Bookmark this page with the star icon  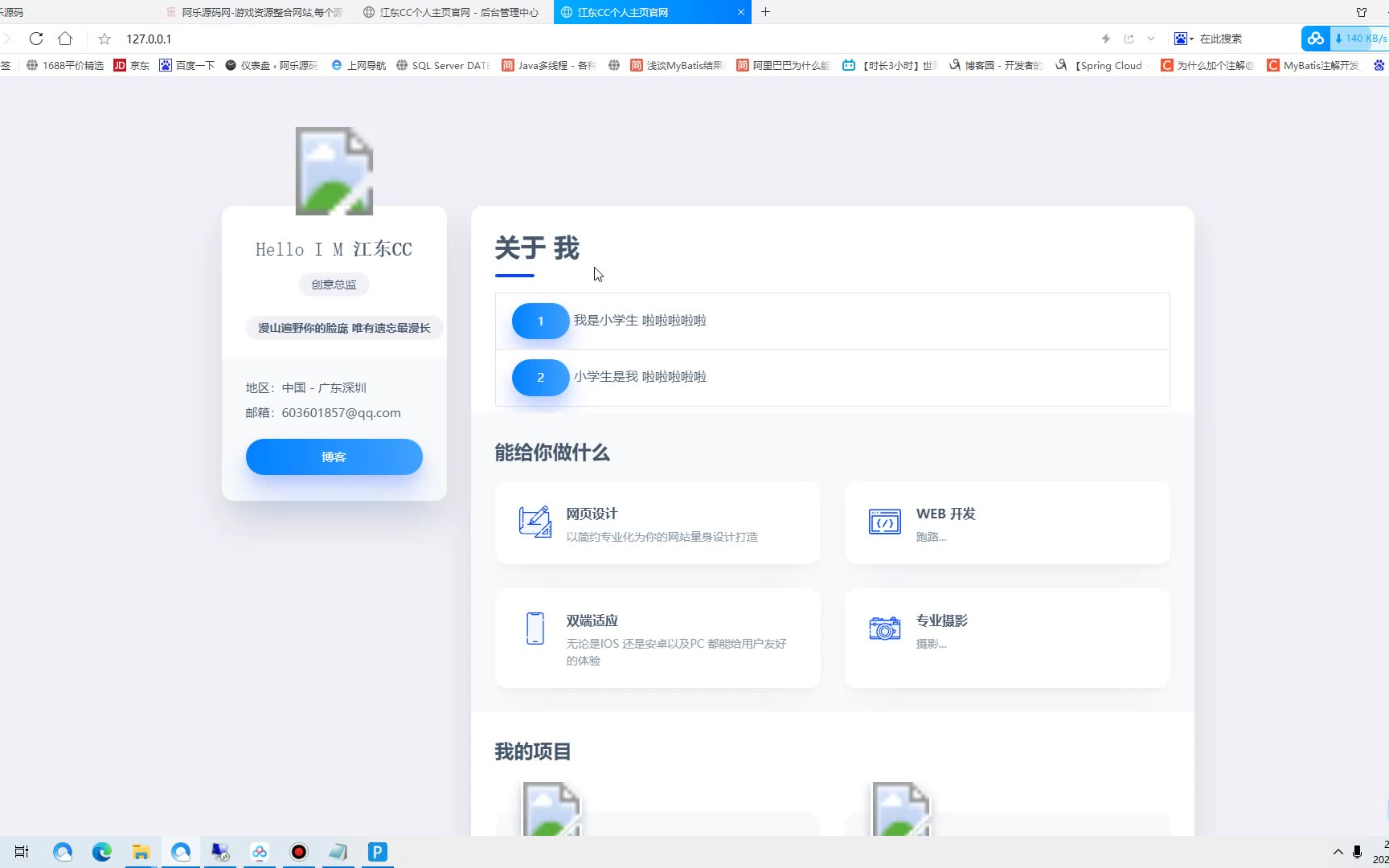(x=104, y=39)
